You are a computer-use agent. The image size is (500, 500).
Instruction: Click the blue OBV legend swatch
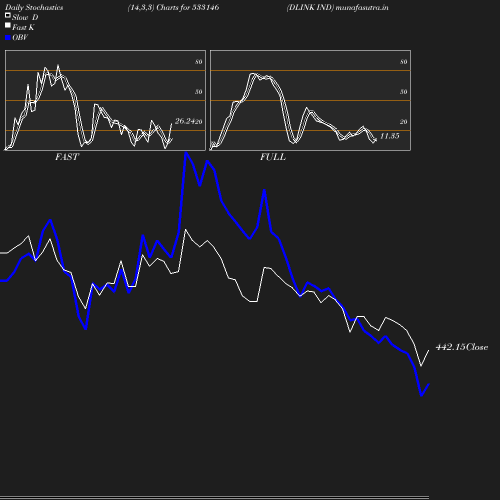[8, 38]
